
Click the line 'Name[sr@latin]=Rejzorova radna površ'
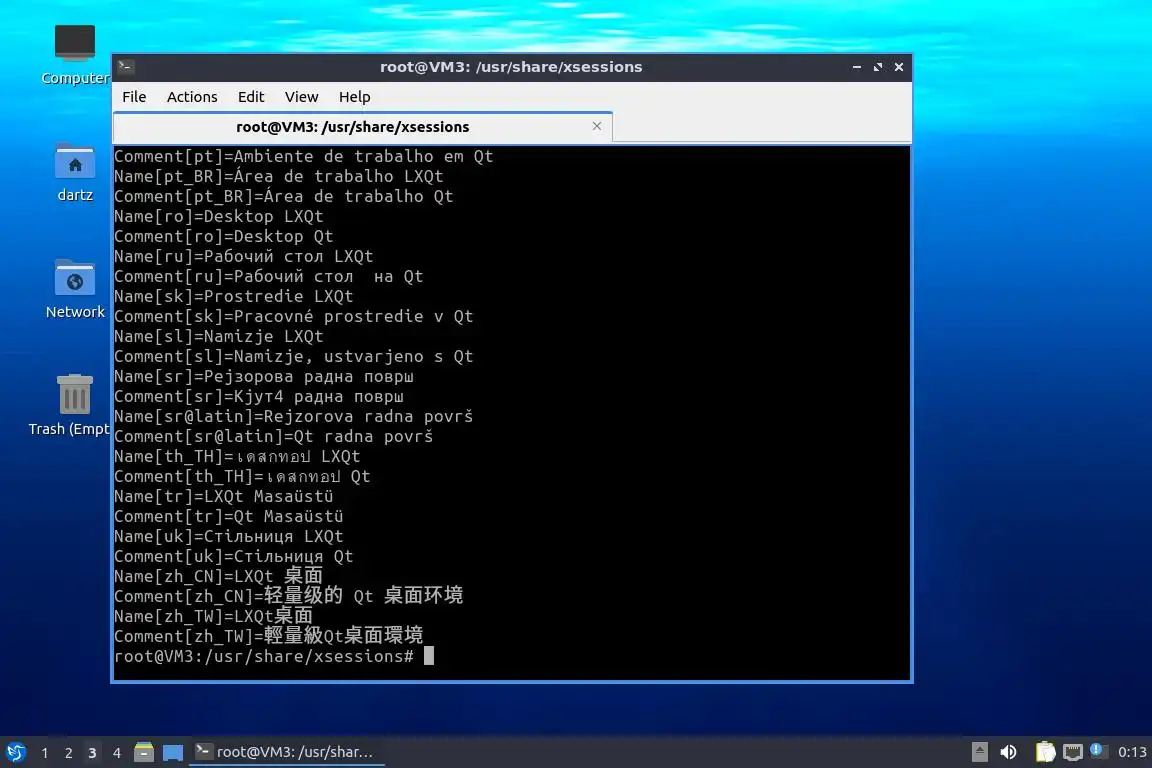click(x=294, y=417)
